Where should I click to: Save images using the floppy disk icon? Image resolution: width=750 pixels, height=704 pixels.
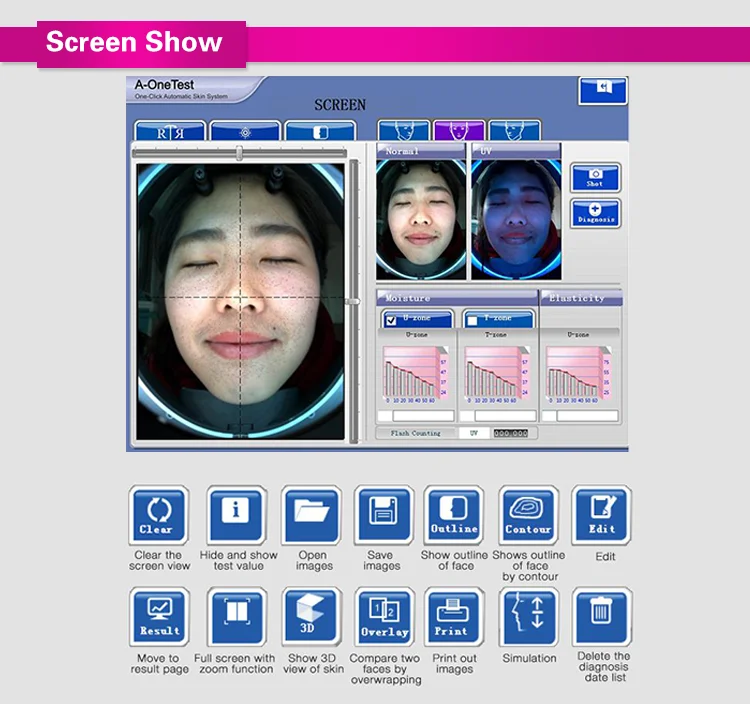pyautogui.click(x=383, y=515)
